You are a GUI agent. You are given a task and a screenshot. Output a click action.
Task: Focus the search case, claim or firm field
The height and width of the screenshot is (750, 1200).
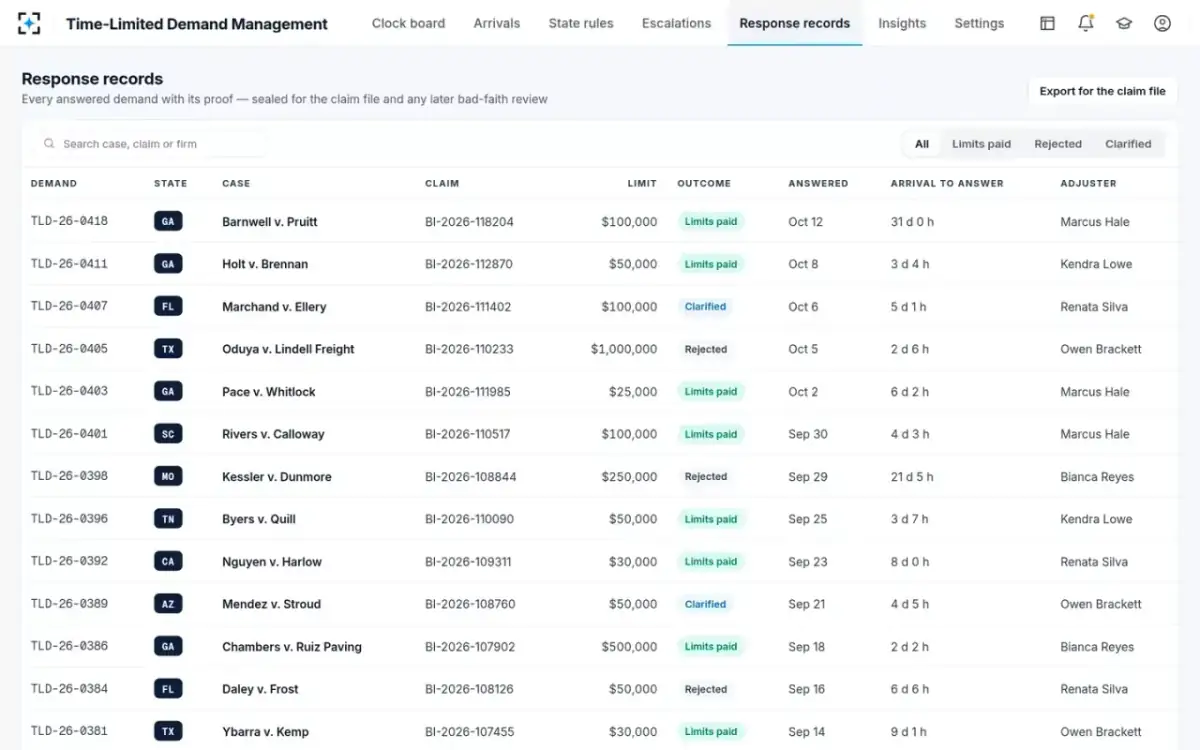(150, 144)
